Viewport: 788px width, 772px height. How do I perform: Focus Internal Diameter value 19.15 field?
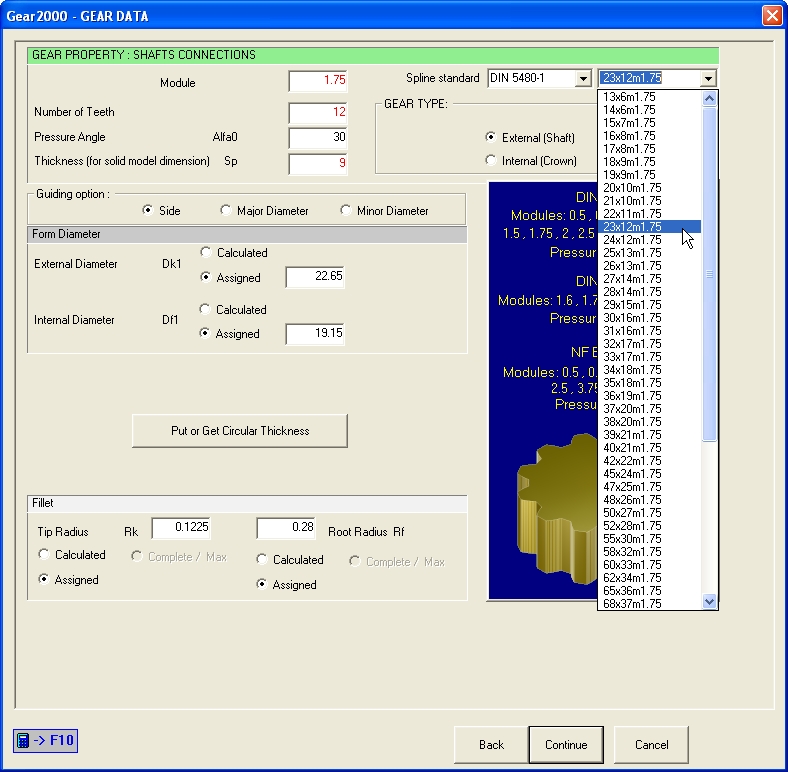315,334
